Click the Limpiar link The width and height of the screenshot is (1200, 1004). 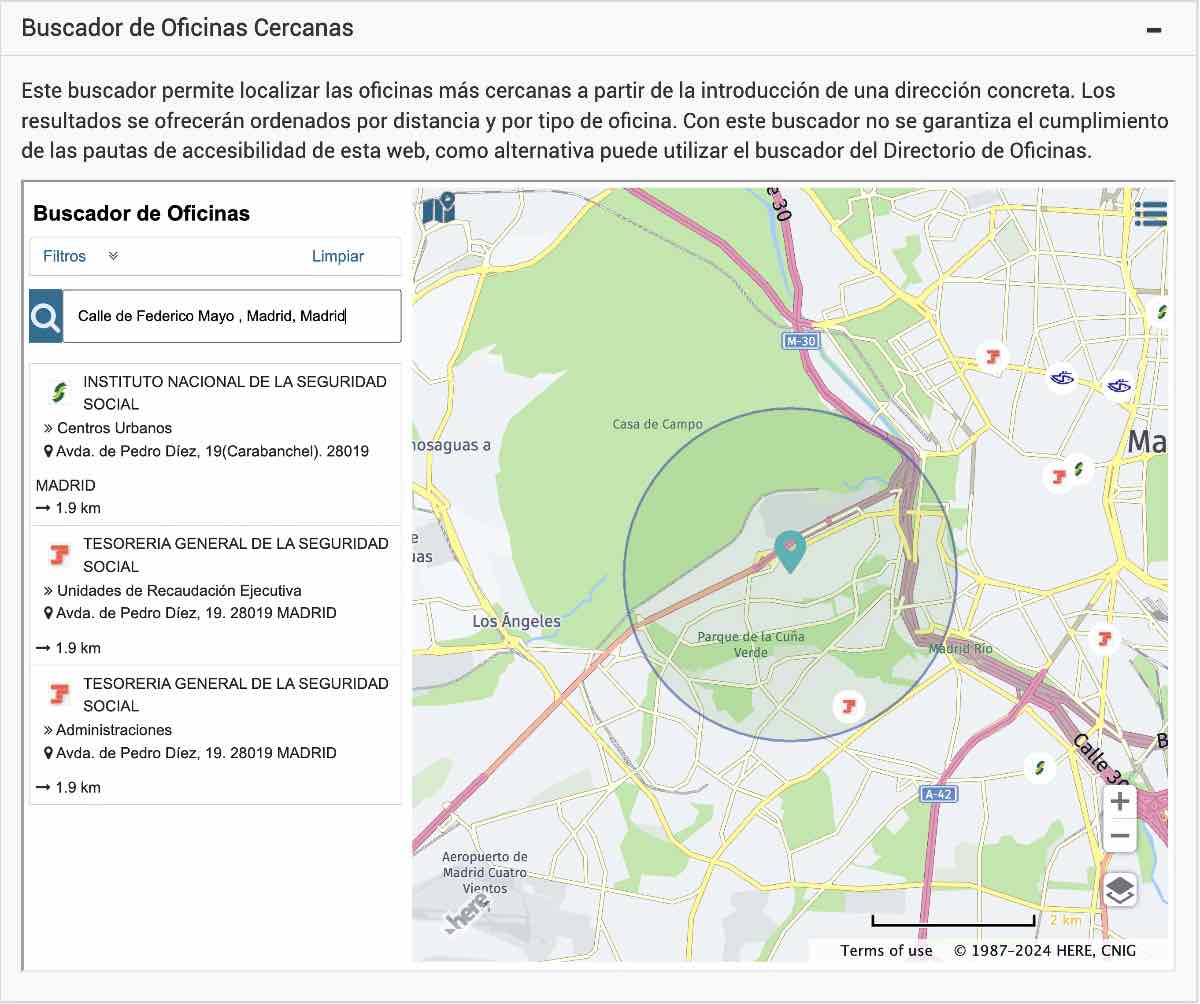[338, 256]
